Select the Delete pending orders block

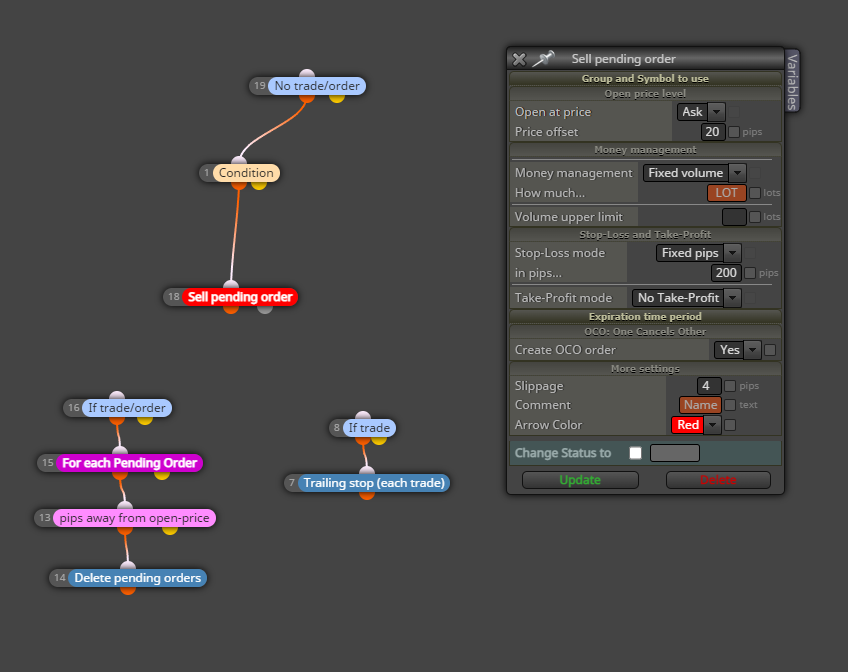137,578
